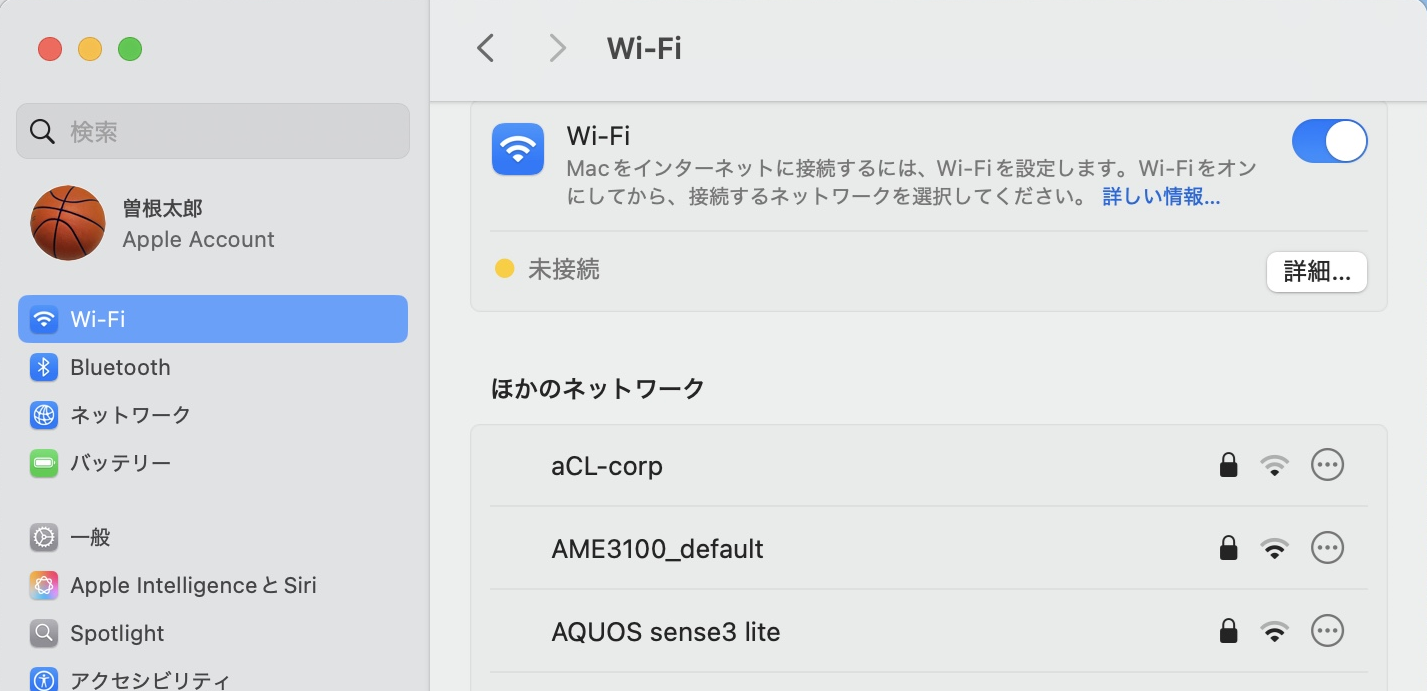Viewport: 1427px width, 691px height.
Task: Go back using the left chevron
Action: (x=486, y=48)
